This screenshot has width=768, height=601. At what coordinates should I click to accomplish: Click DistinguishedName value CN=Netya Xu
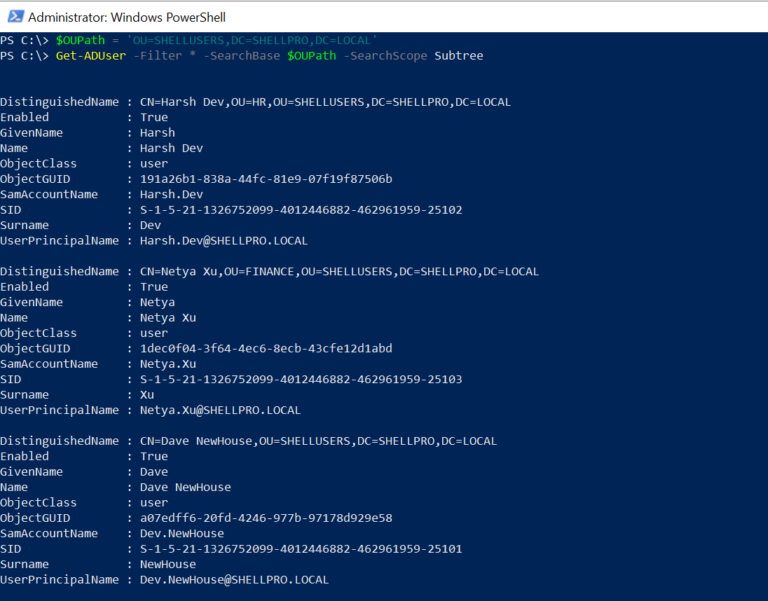(x=339, y=271)
